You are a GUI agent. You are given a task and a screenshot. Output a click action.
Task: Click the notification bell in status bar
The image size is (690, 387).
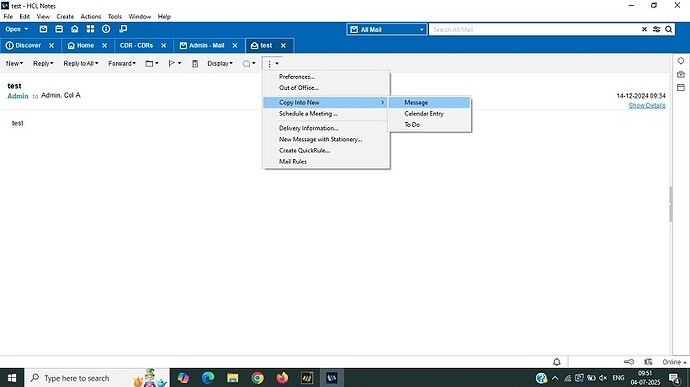(557, 362)
